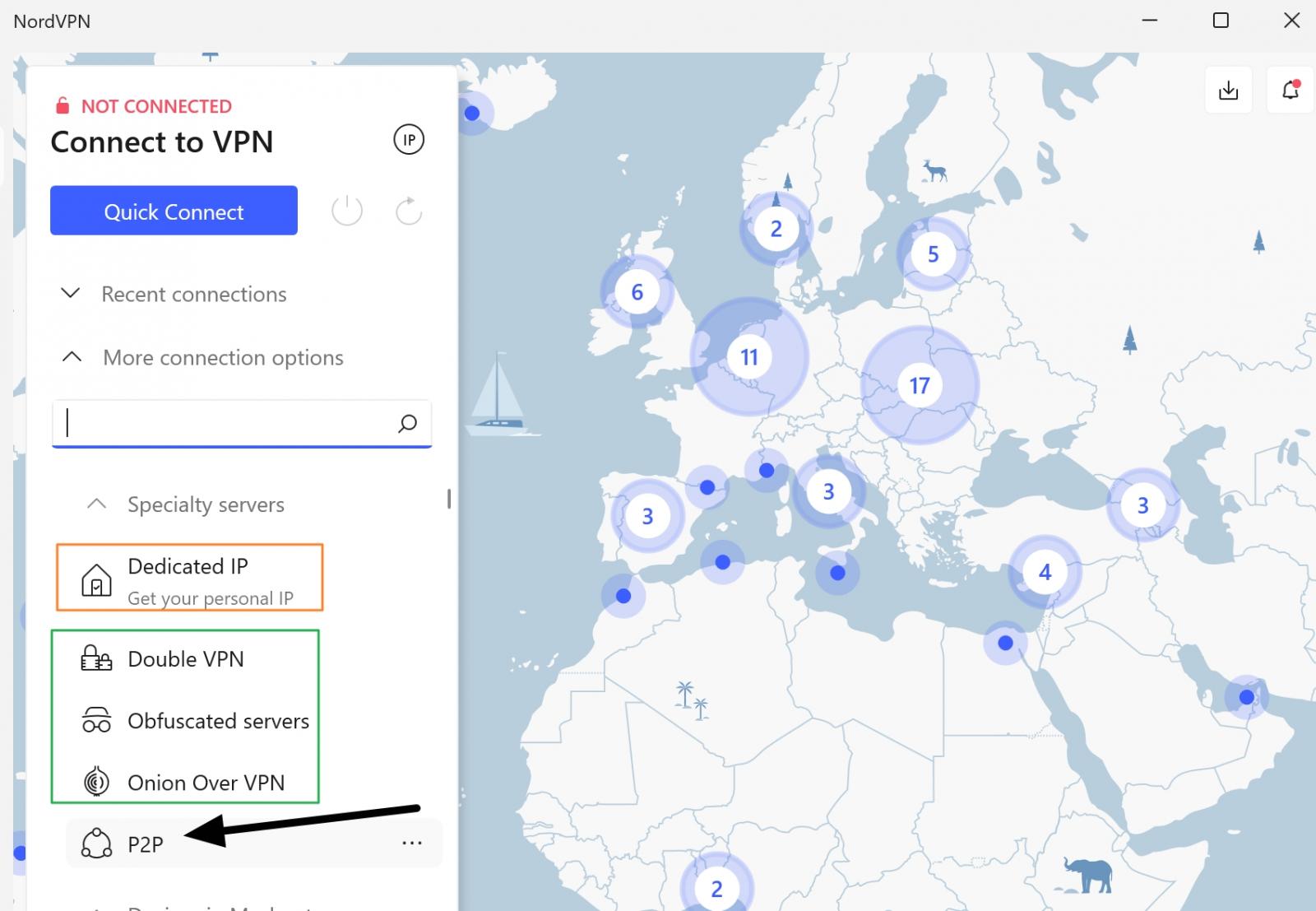Open the P2P options menu
The width and height of the screenshot is (1316, 911).
pyautogui.click(x=410, y=843)
